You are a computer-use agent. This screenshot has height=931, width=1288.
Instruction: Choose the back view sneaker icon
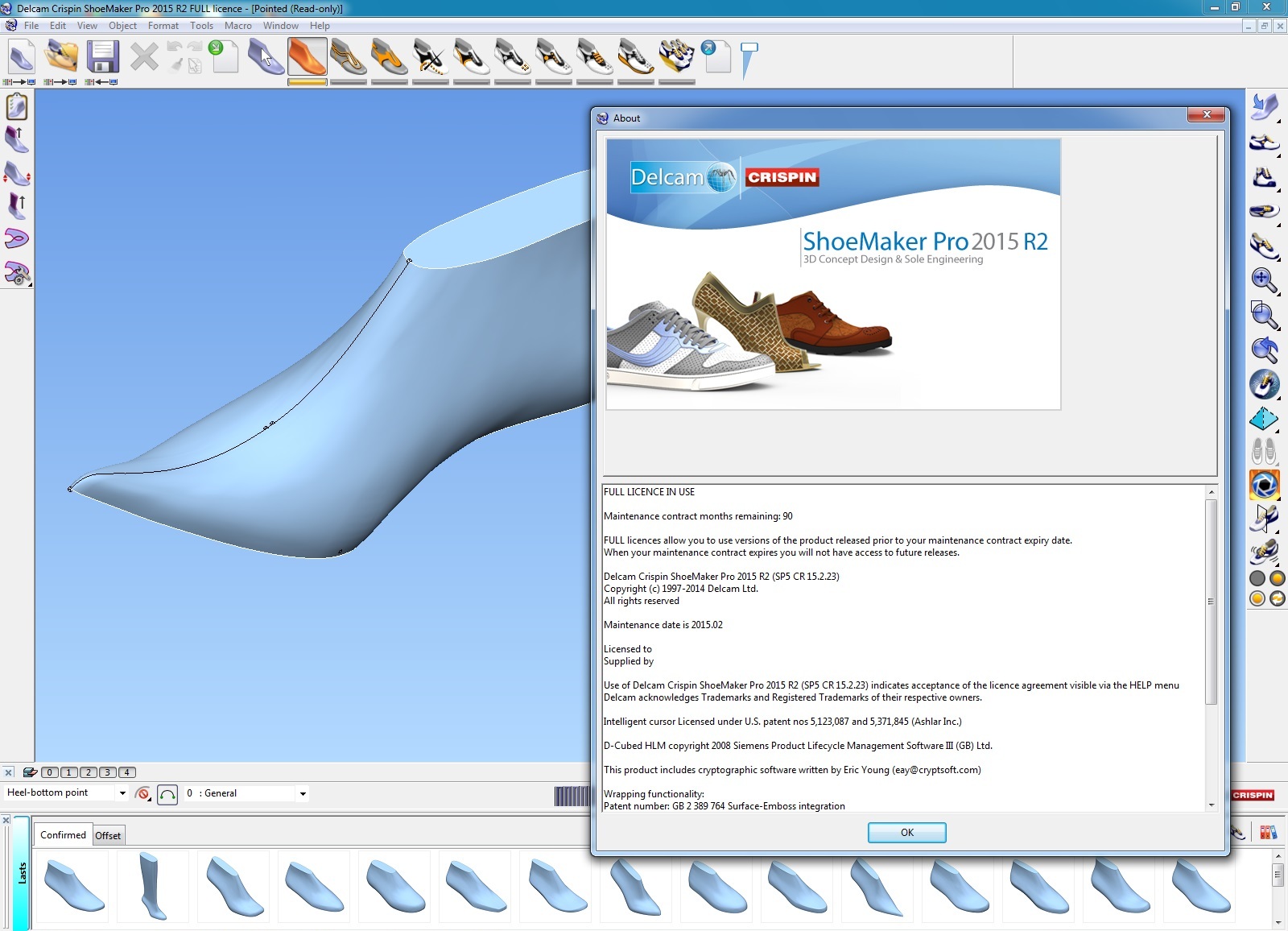(x=1265, y=177)
